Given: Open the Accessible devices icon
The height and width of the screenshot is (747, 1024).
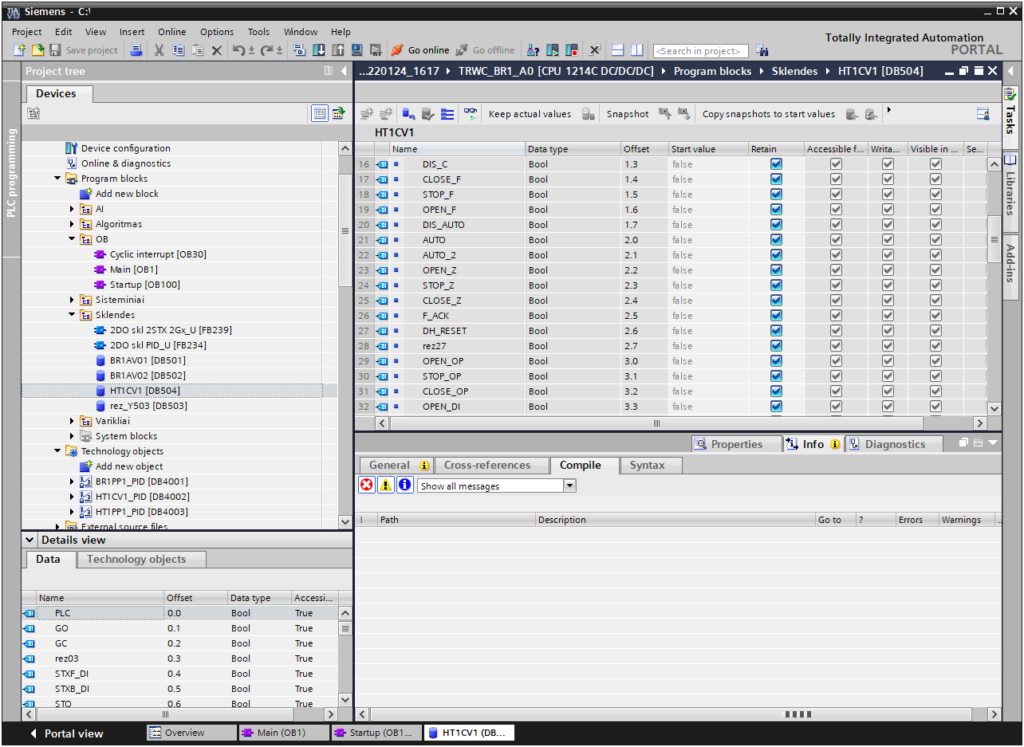Looking at the screenshot, I should tap(533, 50).
